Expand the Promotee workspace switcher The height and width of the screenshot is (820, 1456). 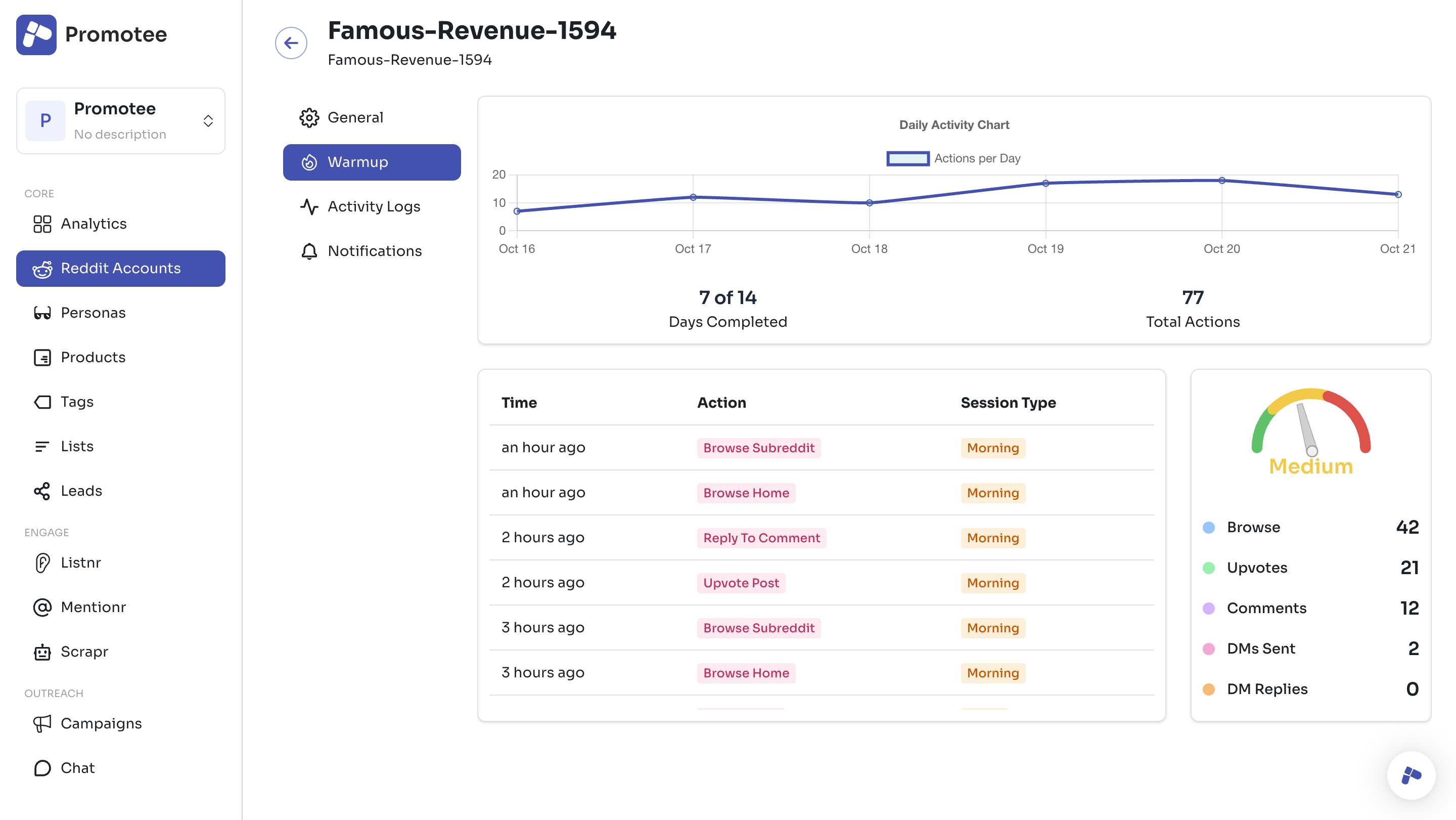(208, 120)
